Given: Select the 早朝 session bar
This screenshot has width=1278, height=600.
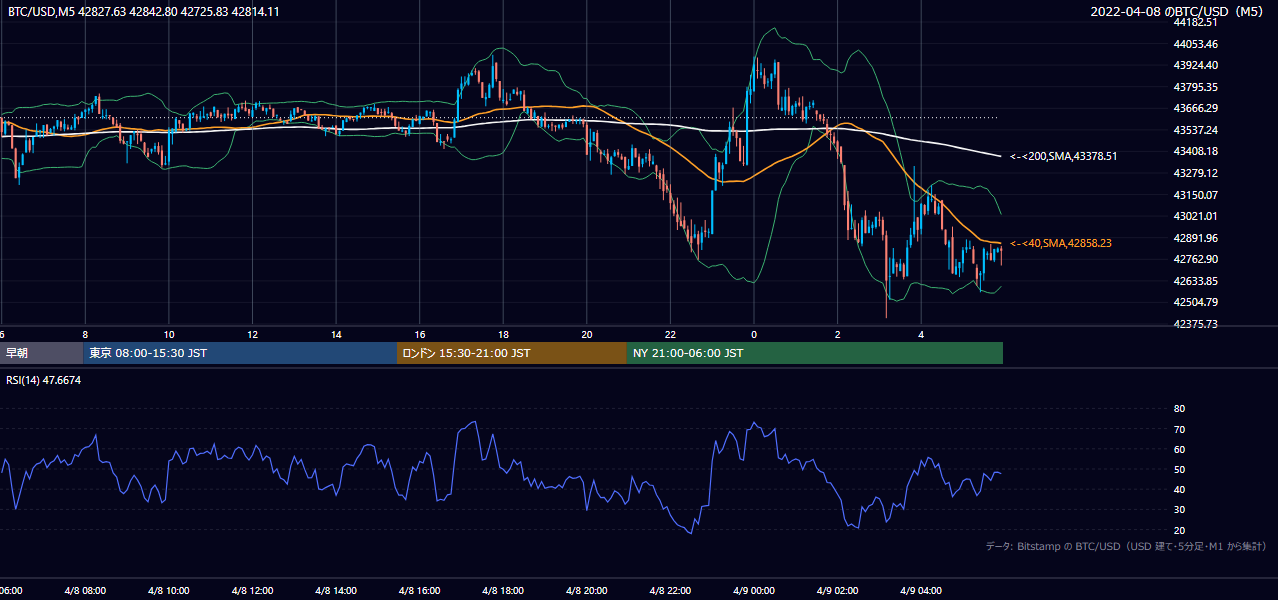Looking at the screenshot, I should coord(41,353).
